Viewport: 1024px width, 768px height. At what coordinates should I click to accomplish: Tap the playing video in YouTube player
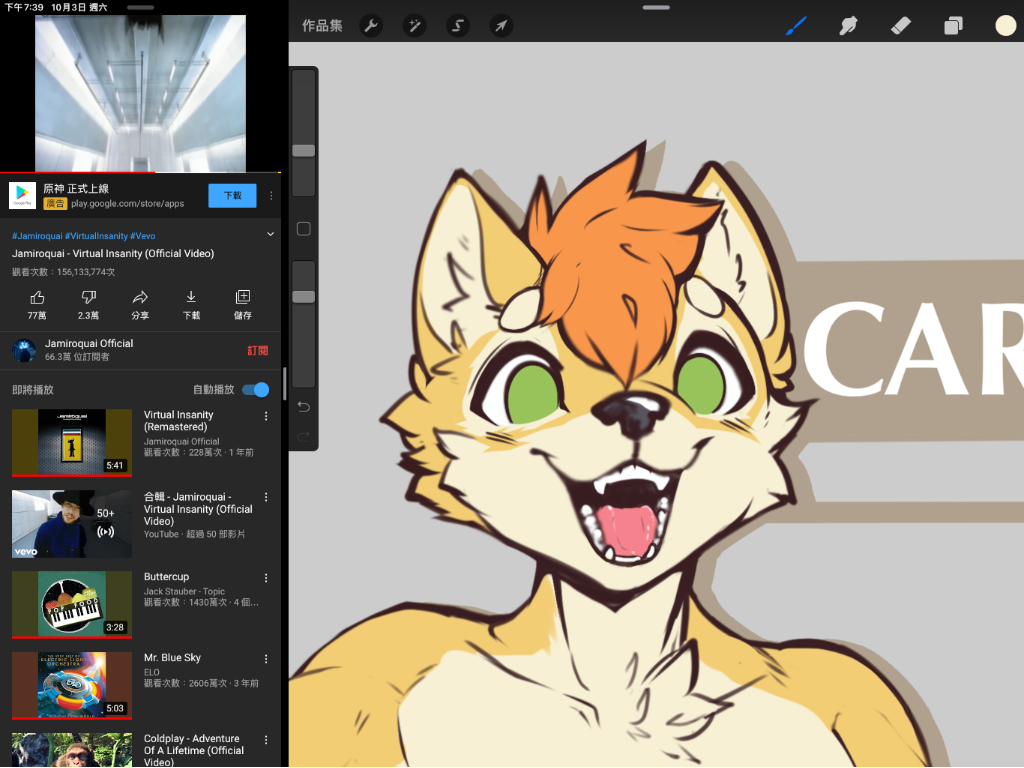point(140,93)
